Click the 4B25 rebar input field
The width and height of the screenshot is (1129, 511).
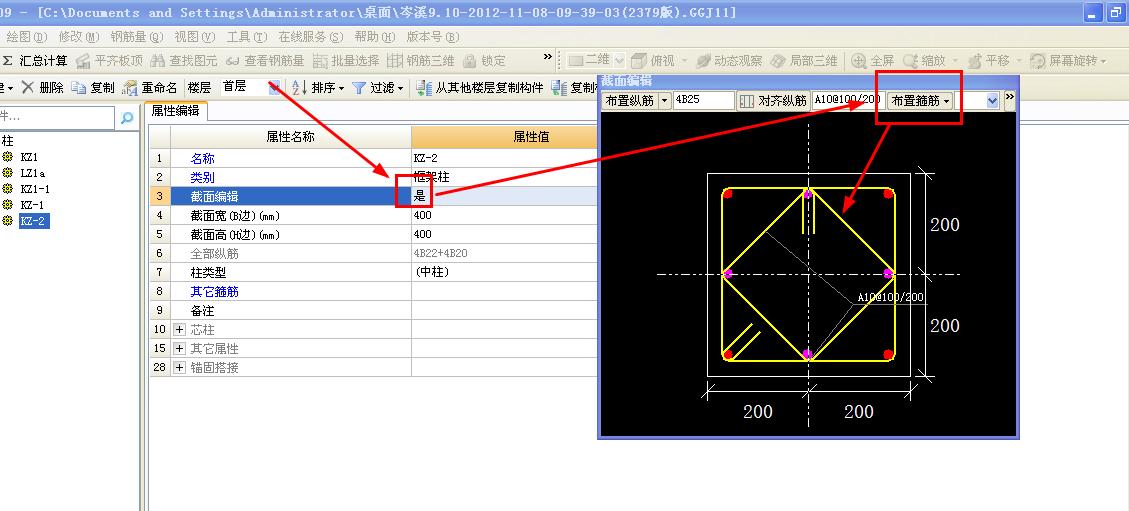click(x=703, y=101)
